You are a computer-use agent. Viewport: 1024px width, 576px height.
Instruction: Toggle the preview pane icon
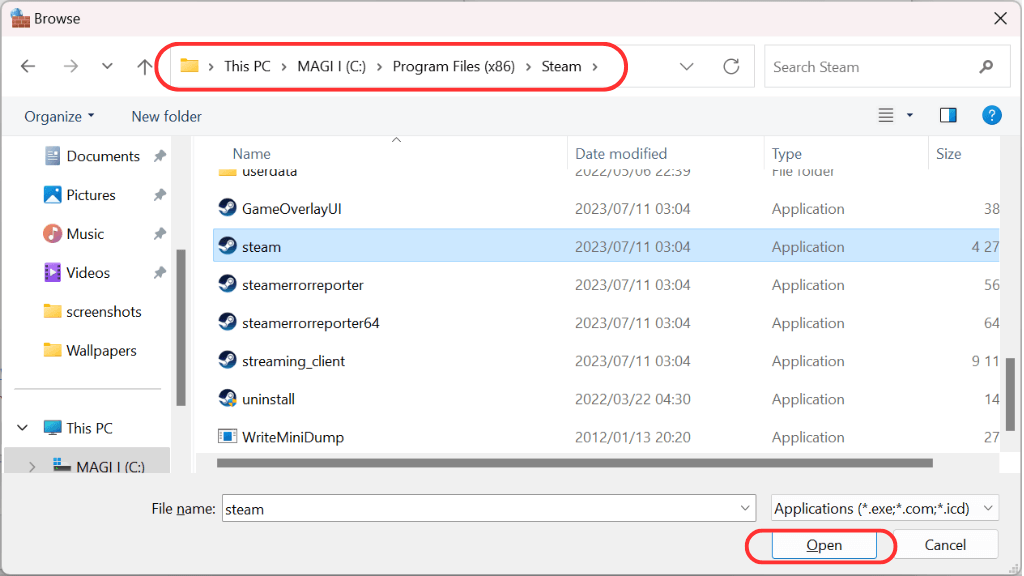pyautogui.click(x=948, y=116)
